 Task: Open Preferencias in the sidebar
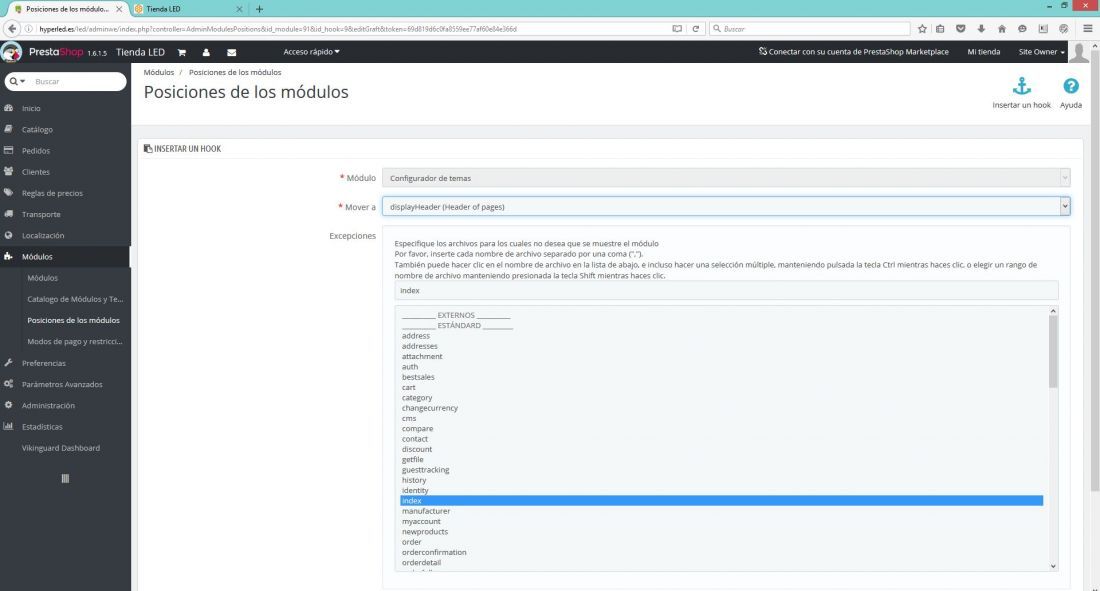click(x=43, y=364)
